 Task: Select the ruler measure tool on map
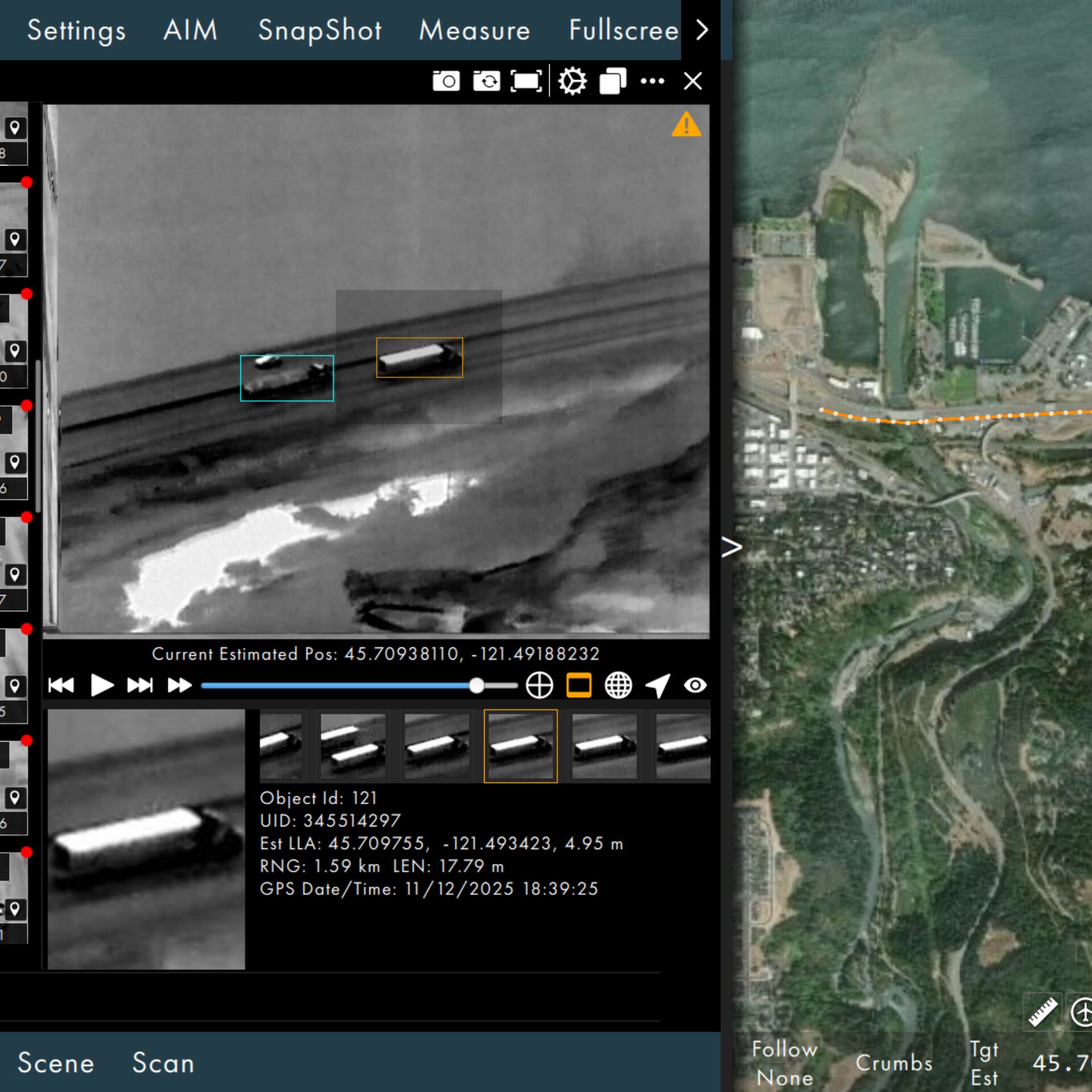[x=1043, y=1012]
